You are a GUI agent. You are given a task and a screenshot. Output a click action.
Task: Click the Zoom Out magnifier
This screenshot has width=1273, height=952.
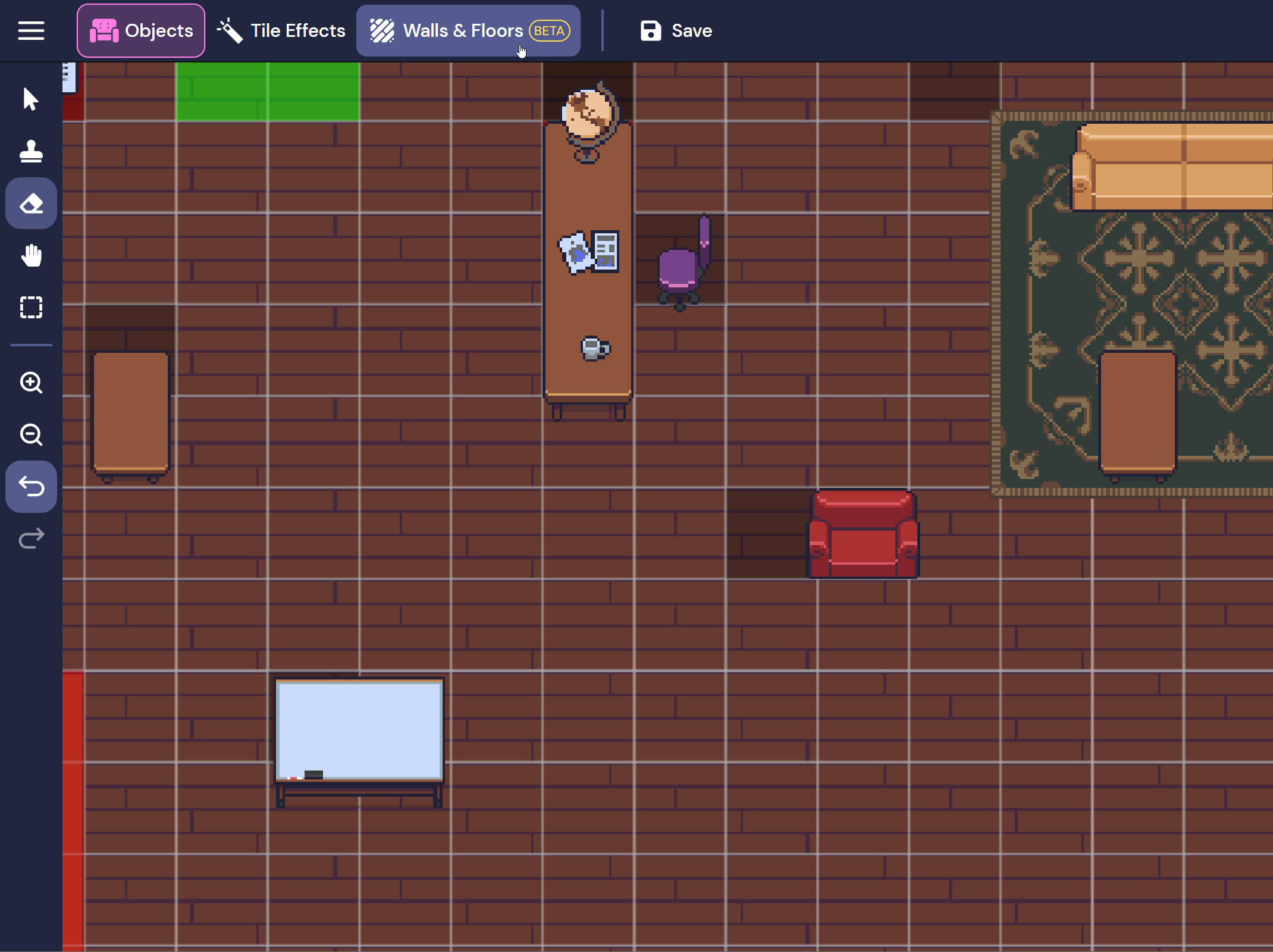coord(31,435)
